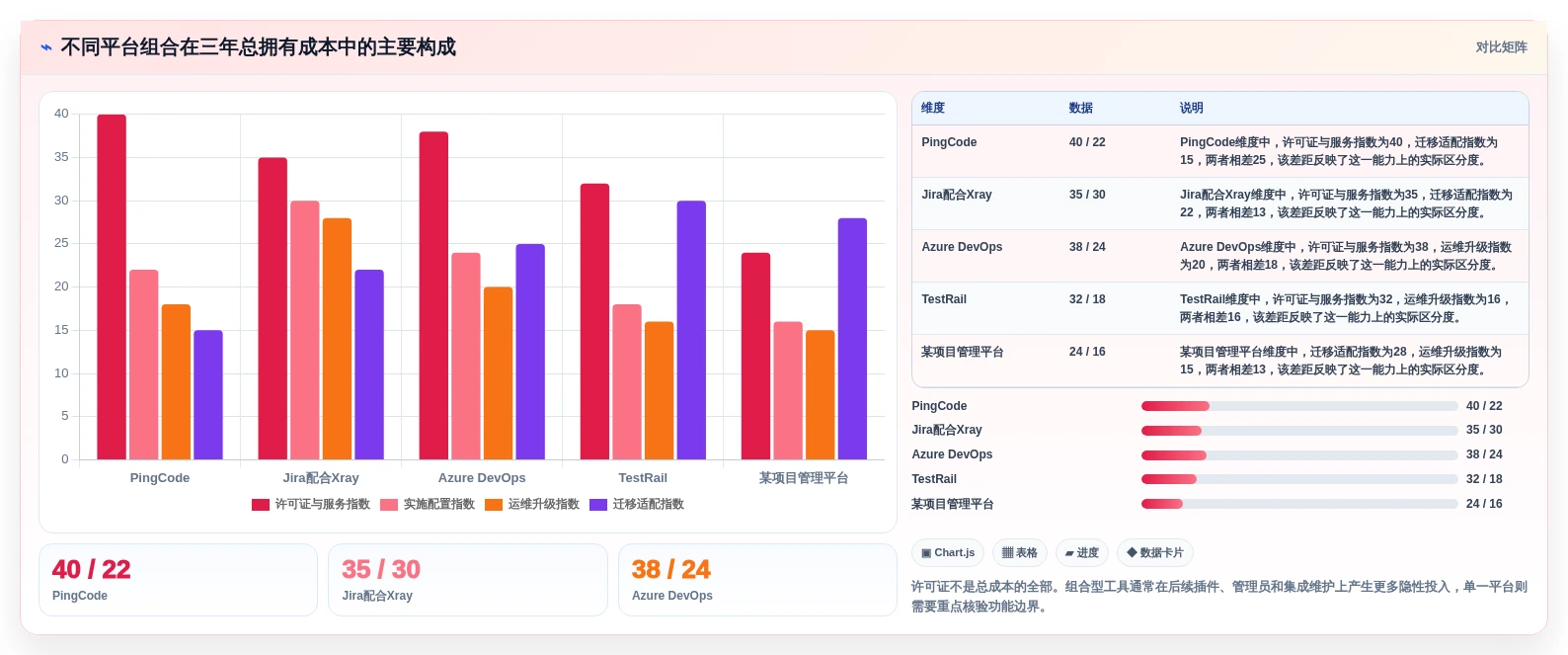Click the PingCode progress bar

coord(1299,406)
